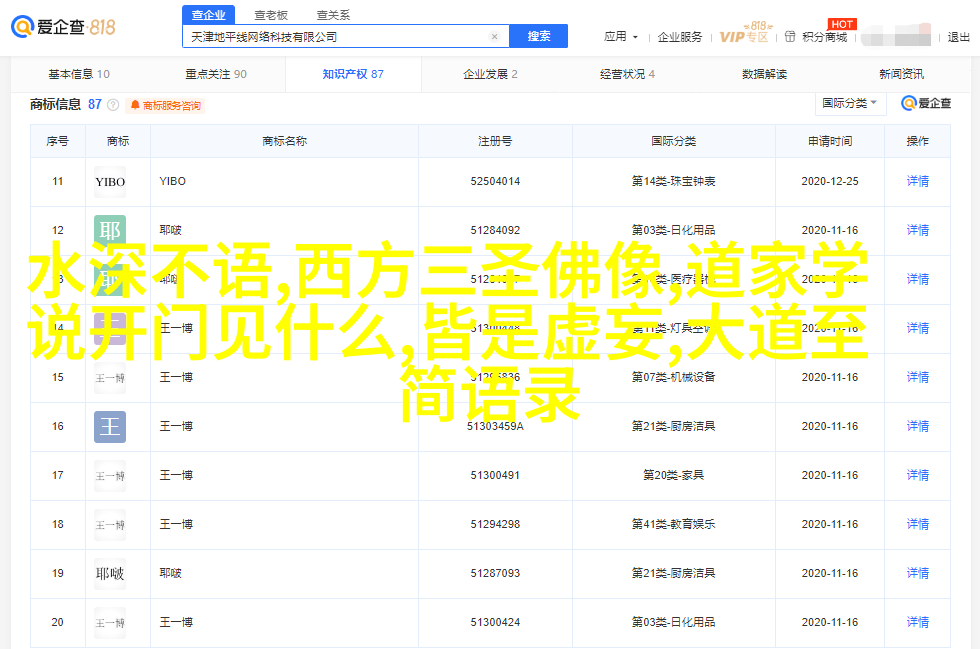Open the YIBO trademark image thumbnail

tap(110, 182)
